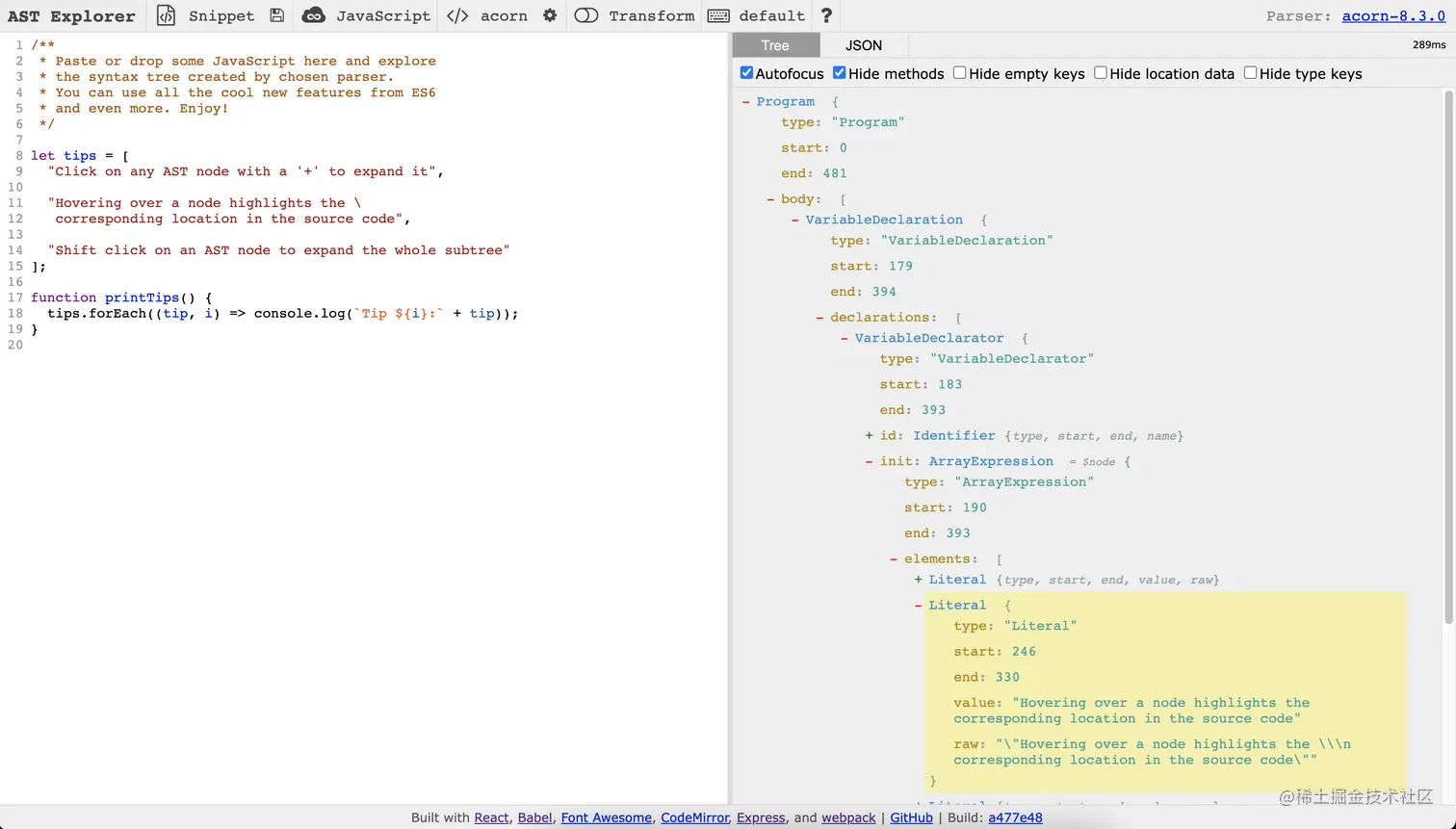
Task: Enable the Hide location data checkbox
Action: coord(1101,73)
